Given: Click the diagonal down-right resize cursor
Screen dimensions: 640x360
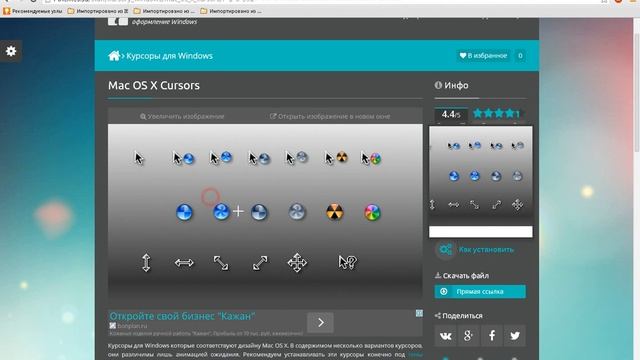Looking at the screenshot, I should 221,263.
